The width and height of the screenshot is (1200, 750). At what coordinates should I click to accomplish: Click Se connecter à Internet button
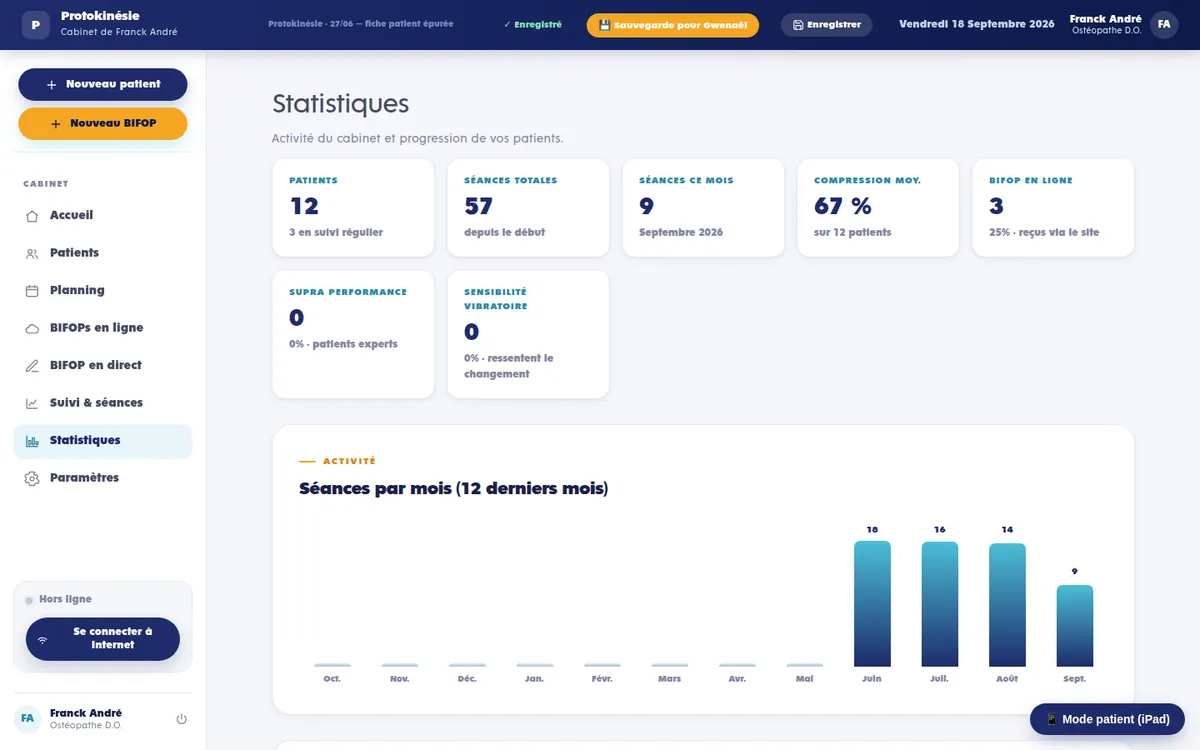(103, 638)
